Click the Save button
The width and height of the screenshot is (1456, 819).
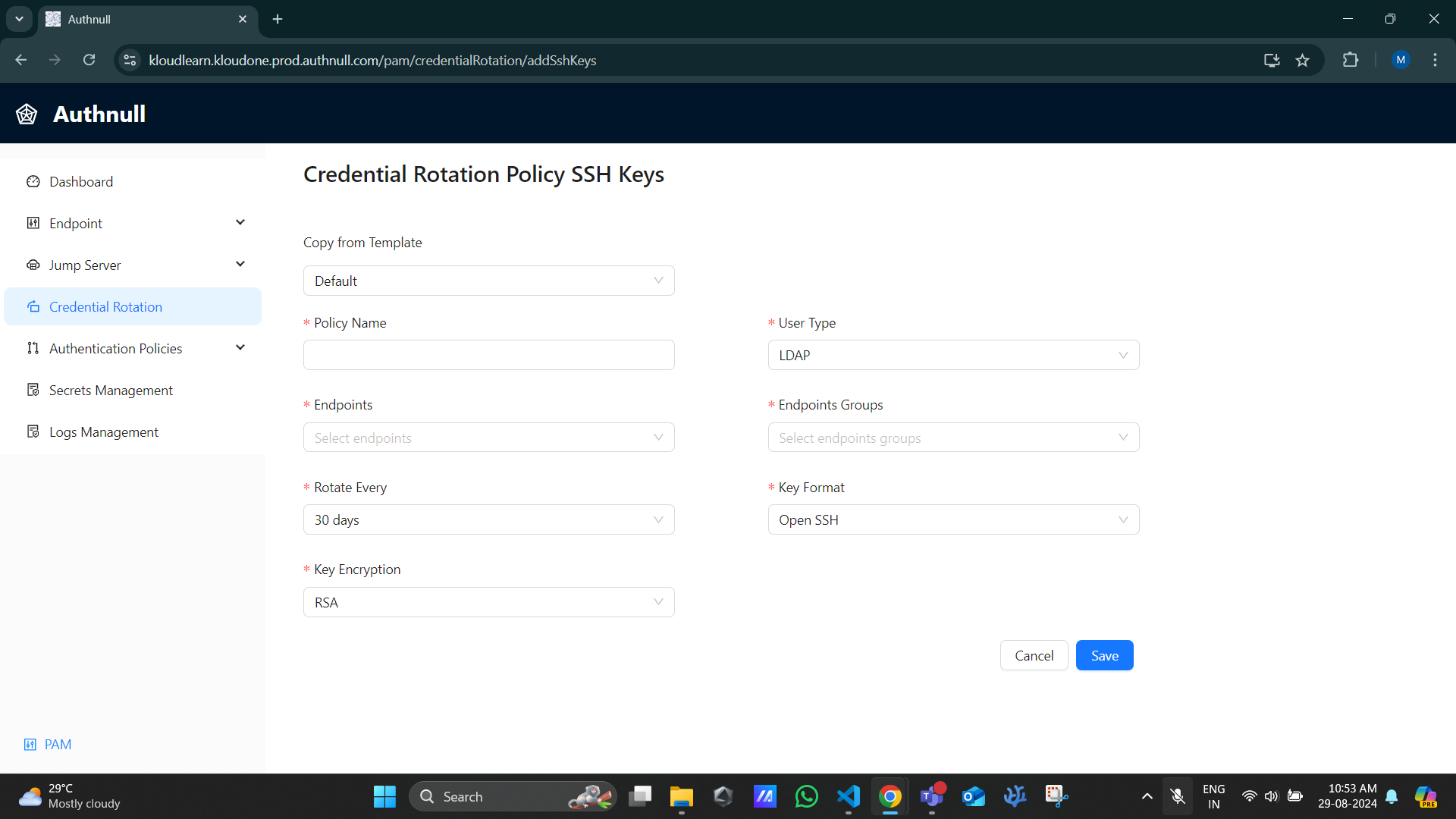pyautogui.click(x=1104, y=655)
